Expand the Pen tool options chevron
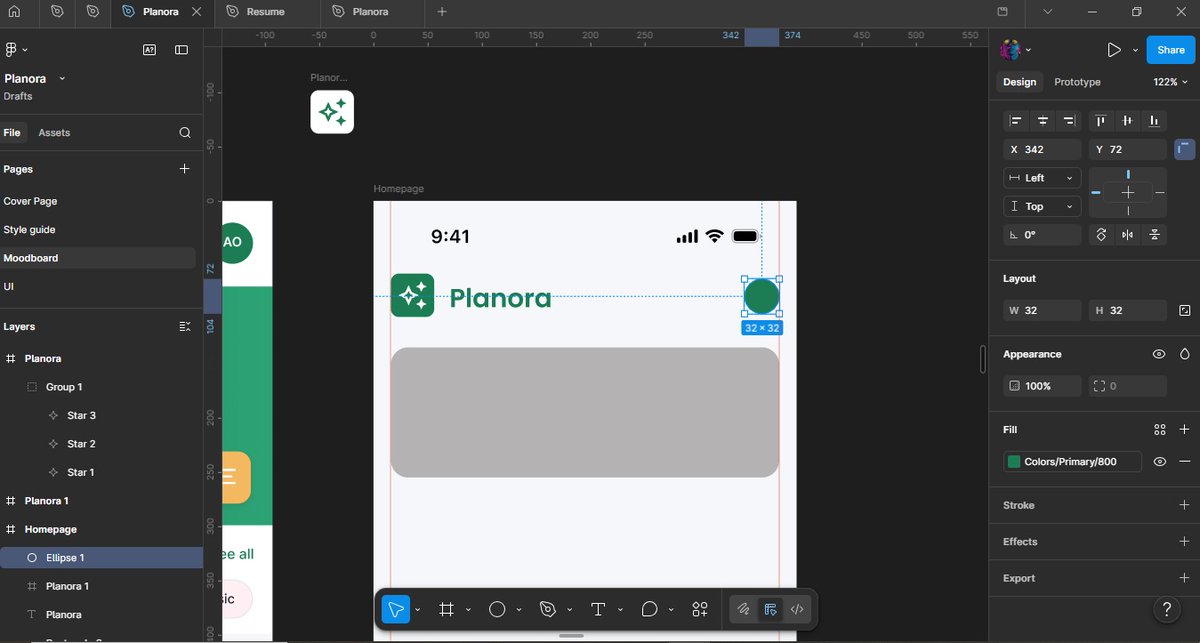This screenshot has width=1200, height=643. pyautogui.click(x=569, y=610)
